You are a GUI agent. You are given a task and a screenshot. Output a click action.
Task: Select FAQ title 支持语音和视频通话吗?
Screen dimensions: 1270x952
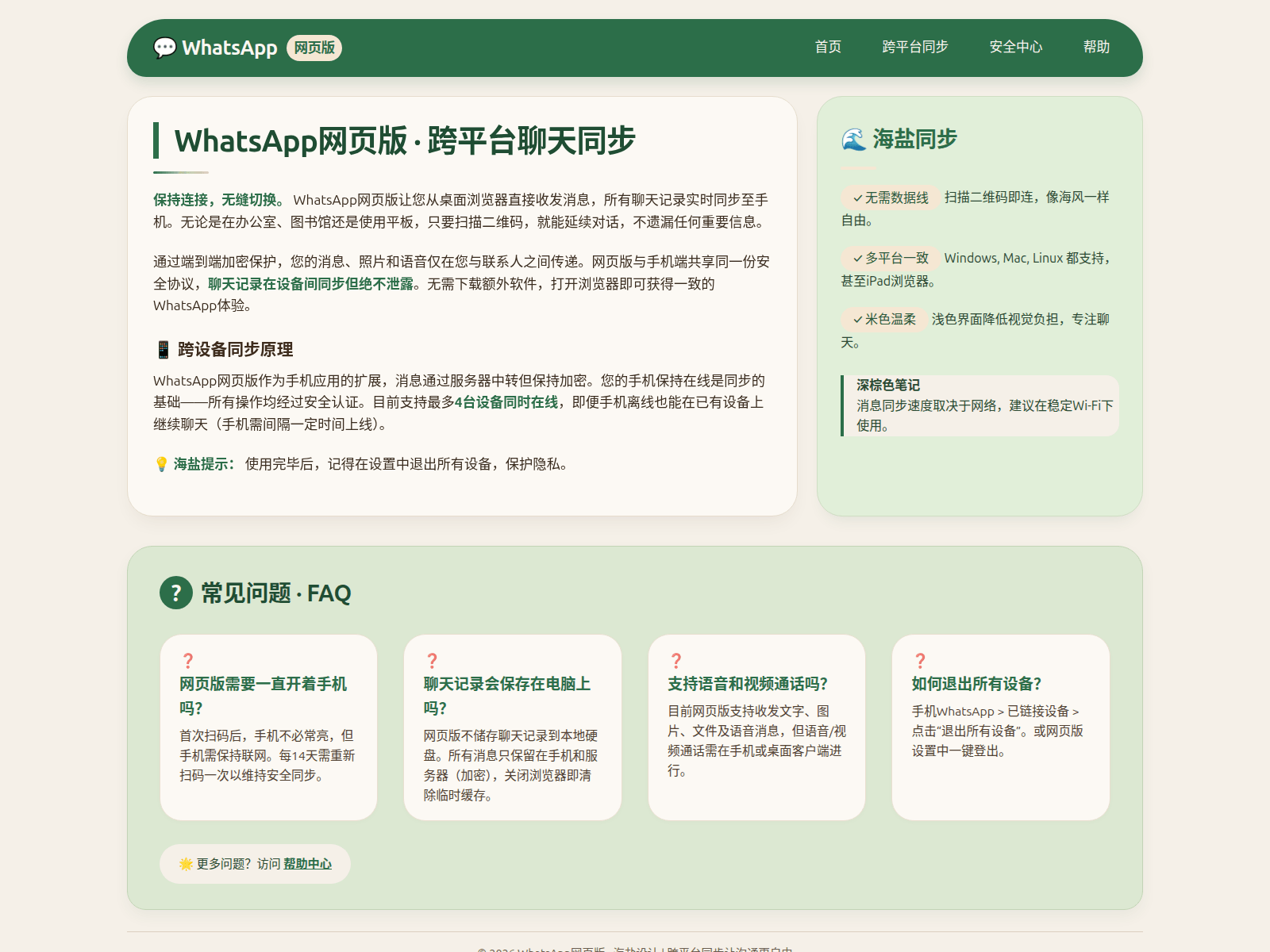click(x=748, y=684)
